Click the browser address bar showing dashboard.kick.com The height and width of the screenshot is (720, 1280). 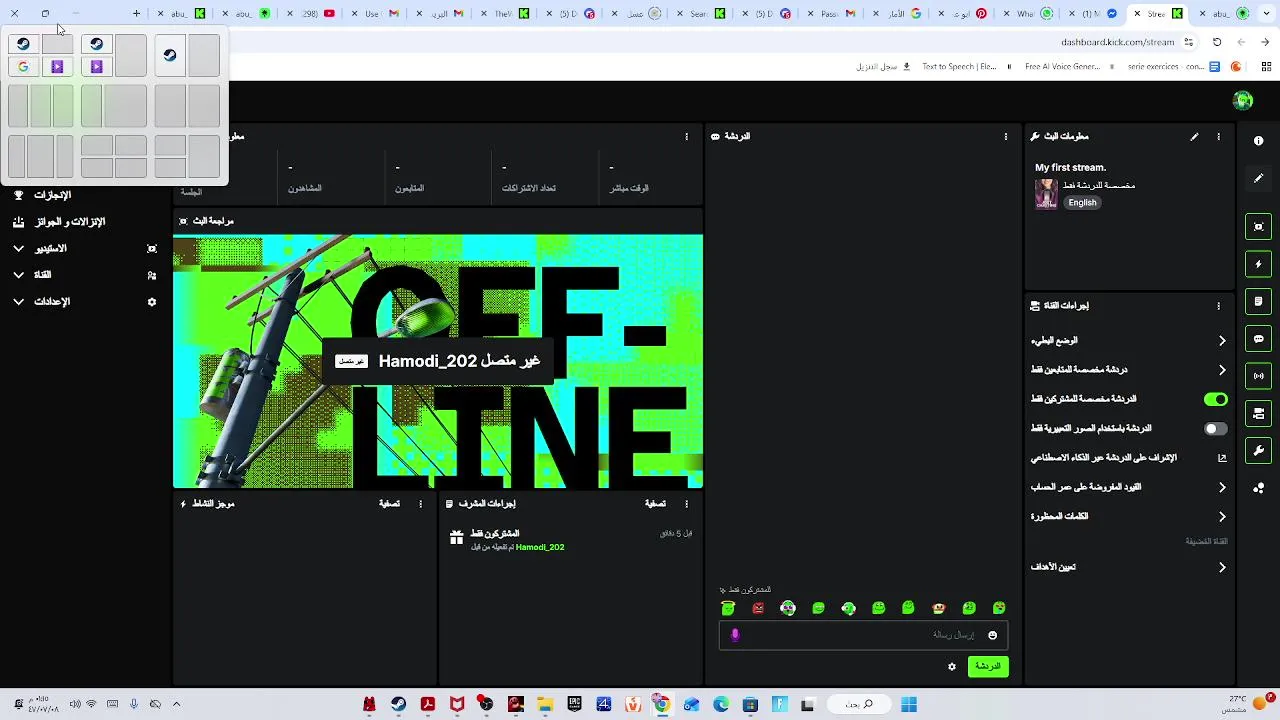tap(1117, 43)
